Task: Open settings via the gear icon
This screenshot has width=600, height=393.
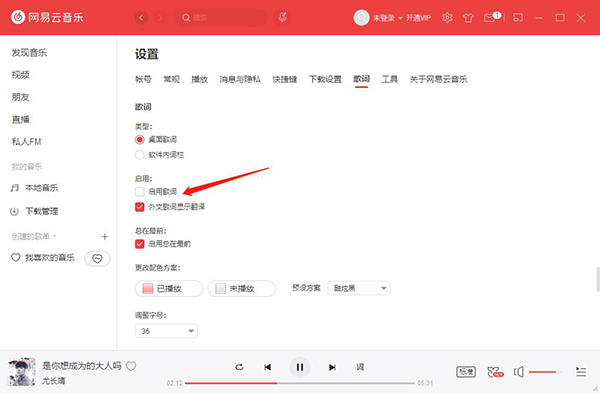Action: tap(447, 18)
